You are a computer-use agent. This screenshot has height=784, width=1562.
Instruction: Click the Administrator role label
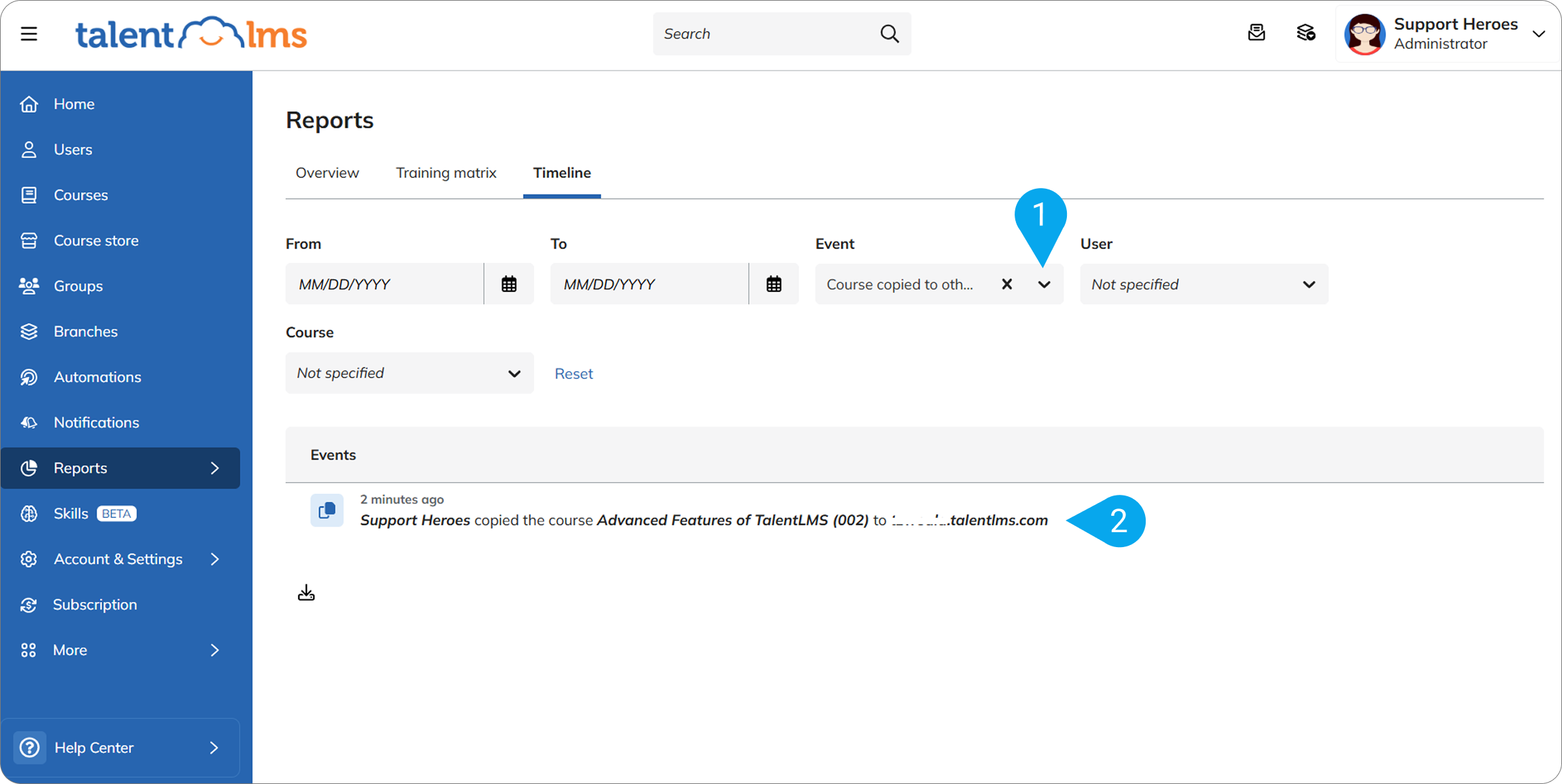[1440, 43]
